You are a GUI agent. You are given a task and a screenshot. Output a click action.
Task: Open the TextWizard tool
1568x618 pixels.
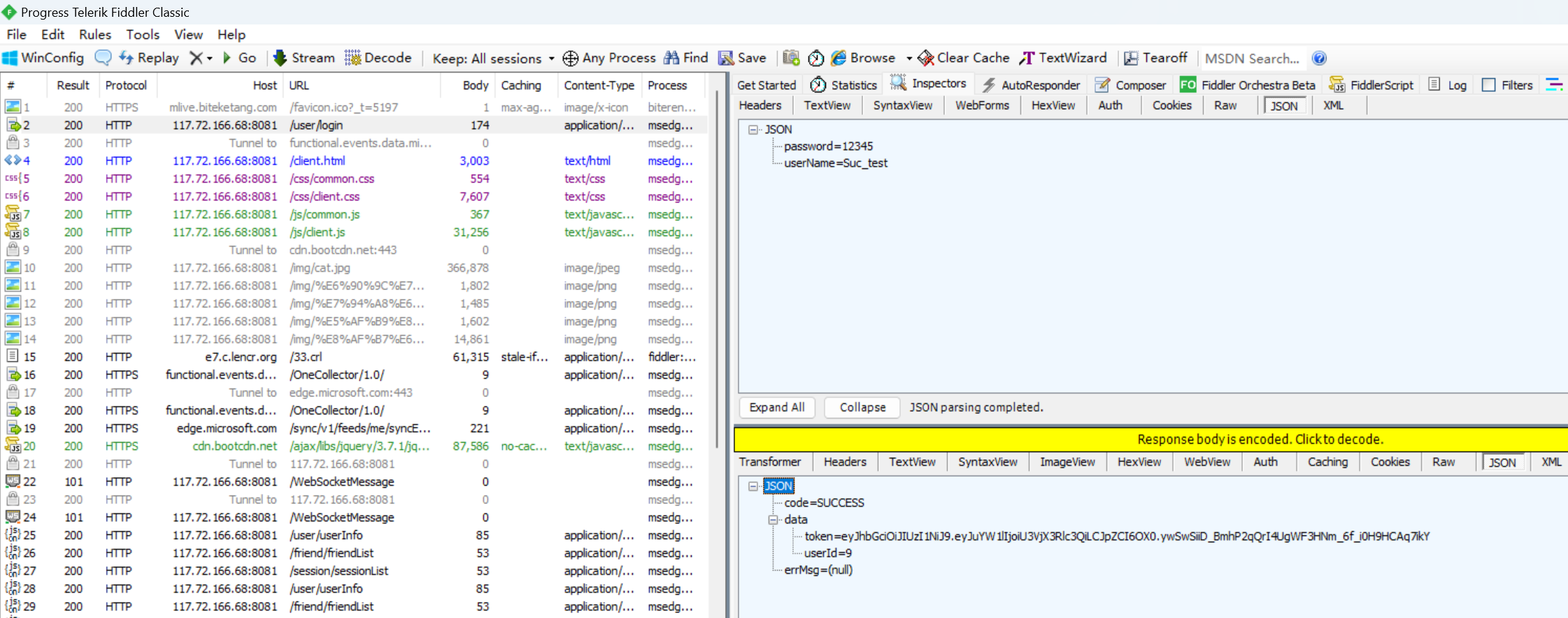coord(1063,58)
